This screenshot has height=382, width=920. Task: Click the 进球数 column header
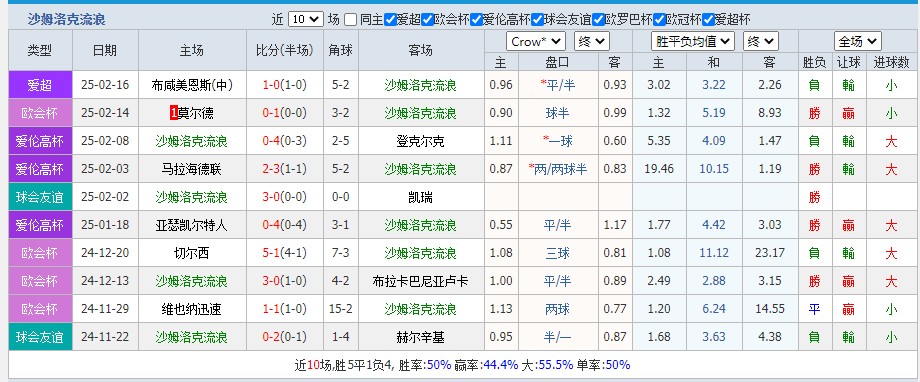click(891, 62)
